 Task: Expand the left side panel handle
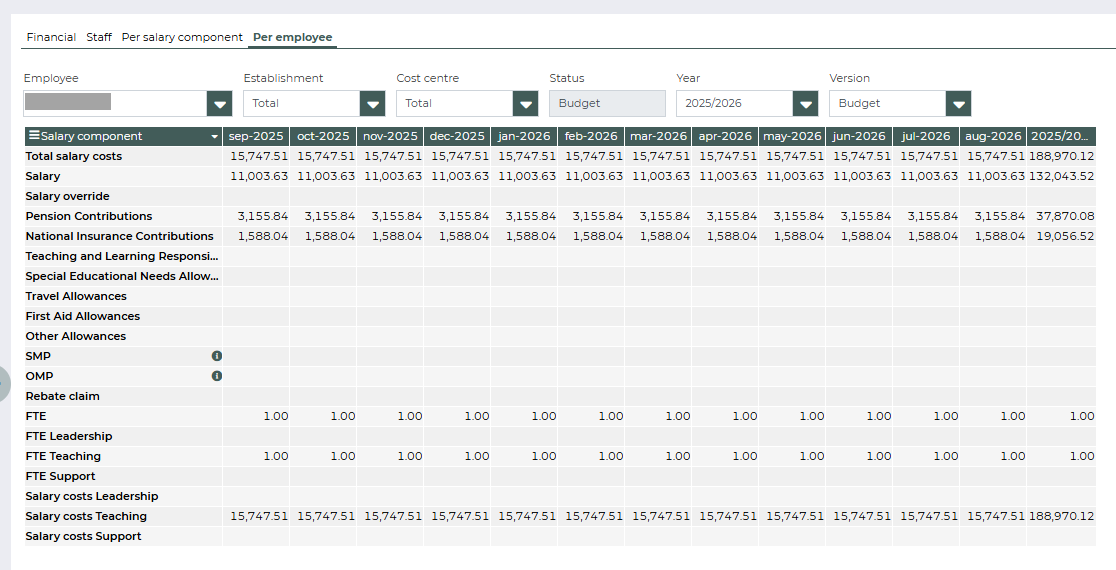3,382
